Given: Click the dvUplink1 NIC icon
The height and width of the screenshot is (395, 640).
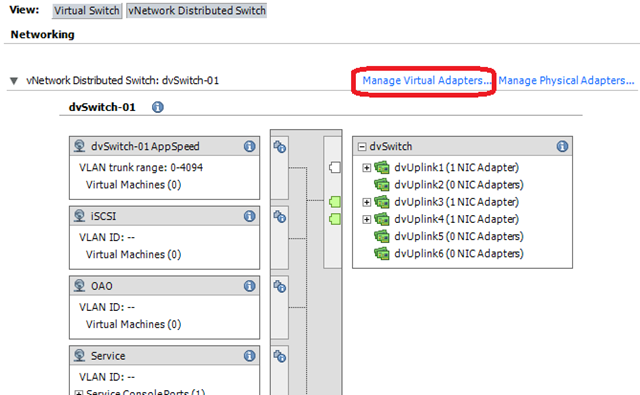Looking at the screenshot, I should click(x=382, y=168).
